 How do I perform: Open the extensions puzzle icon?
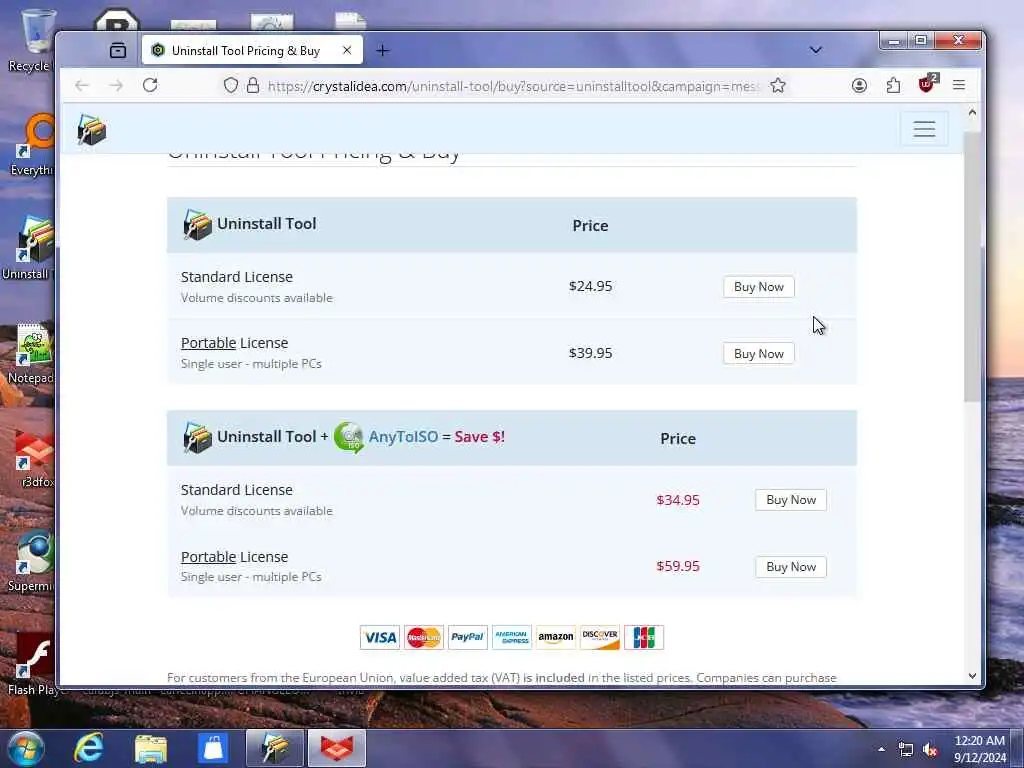pyautogui.click(x=893, y=86)
